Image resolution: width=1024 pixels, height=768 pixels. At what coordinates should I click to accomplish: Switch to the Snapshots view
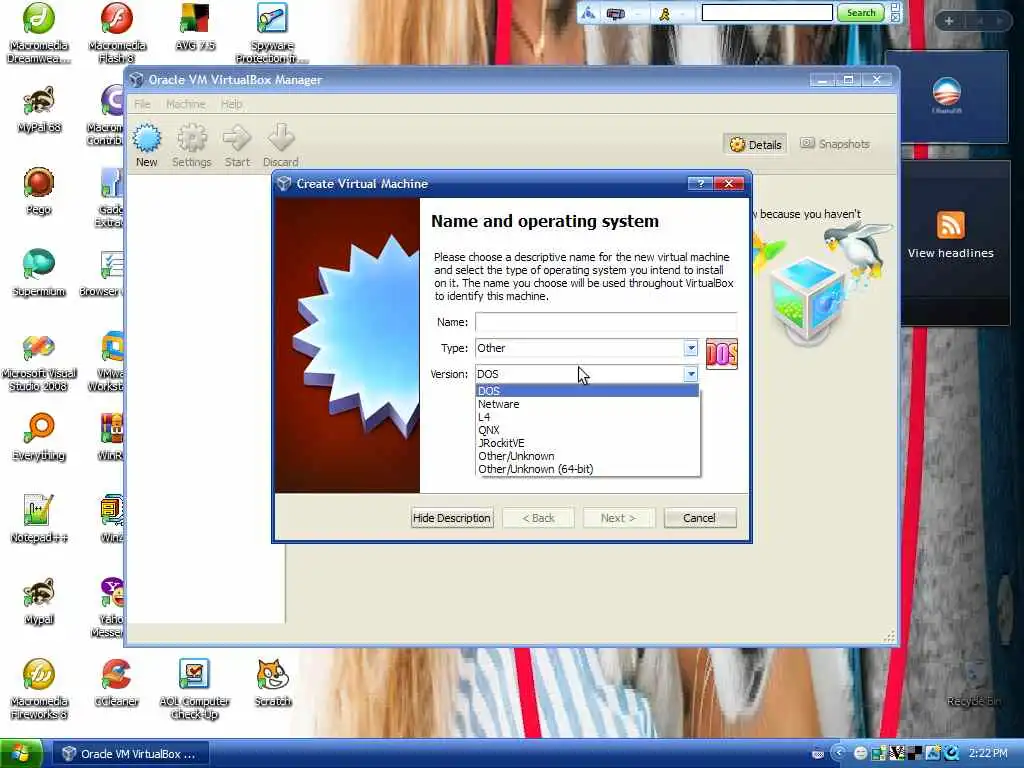tap(835, 144)
